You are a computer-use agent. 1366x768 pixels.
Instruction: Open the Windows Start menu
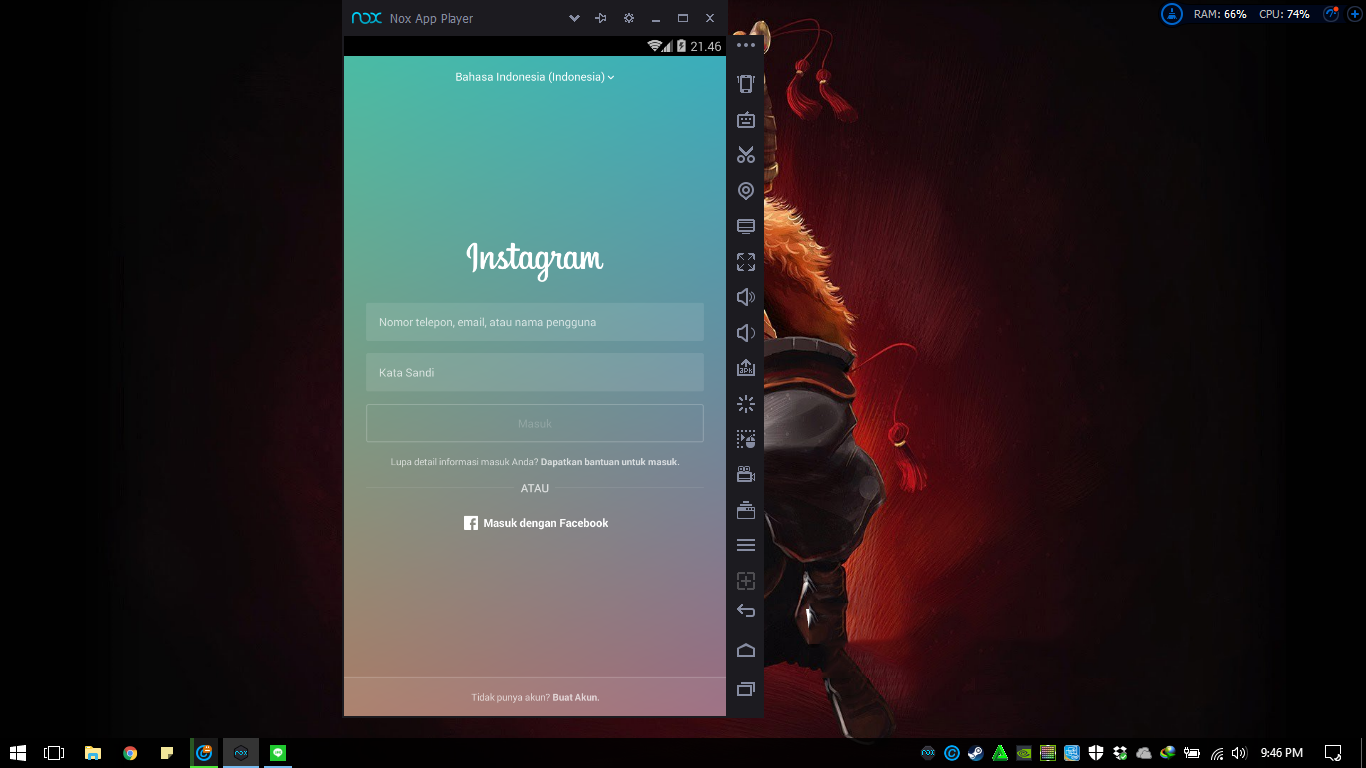point(18,753)
